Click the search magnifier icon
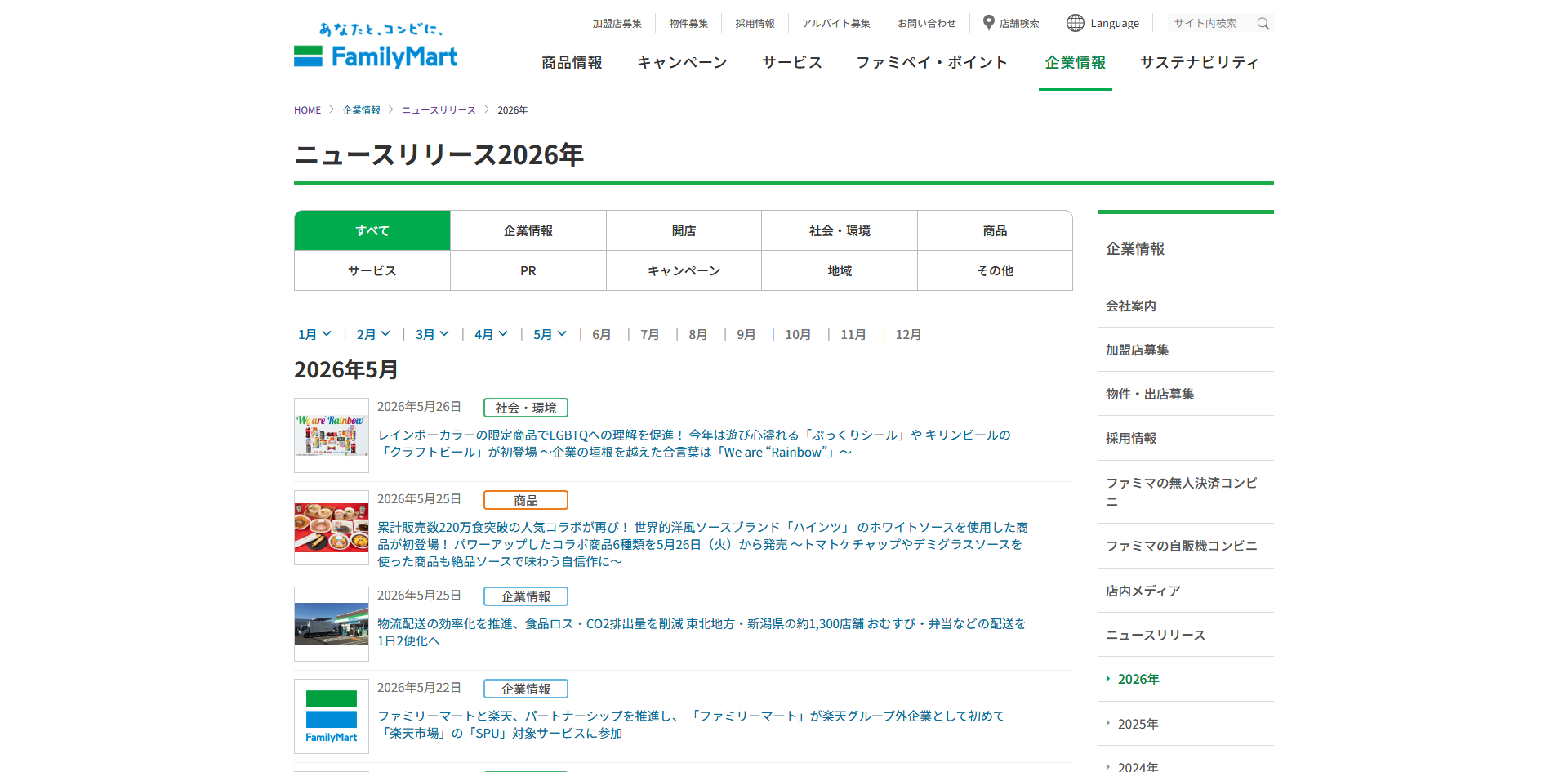Screen dimensions: 1568x772 pyautogui.click(x=1263, y=24)
